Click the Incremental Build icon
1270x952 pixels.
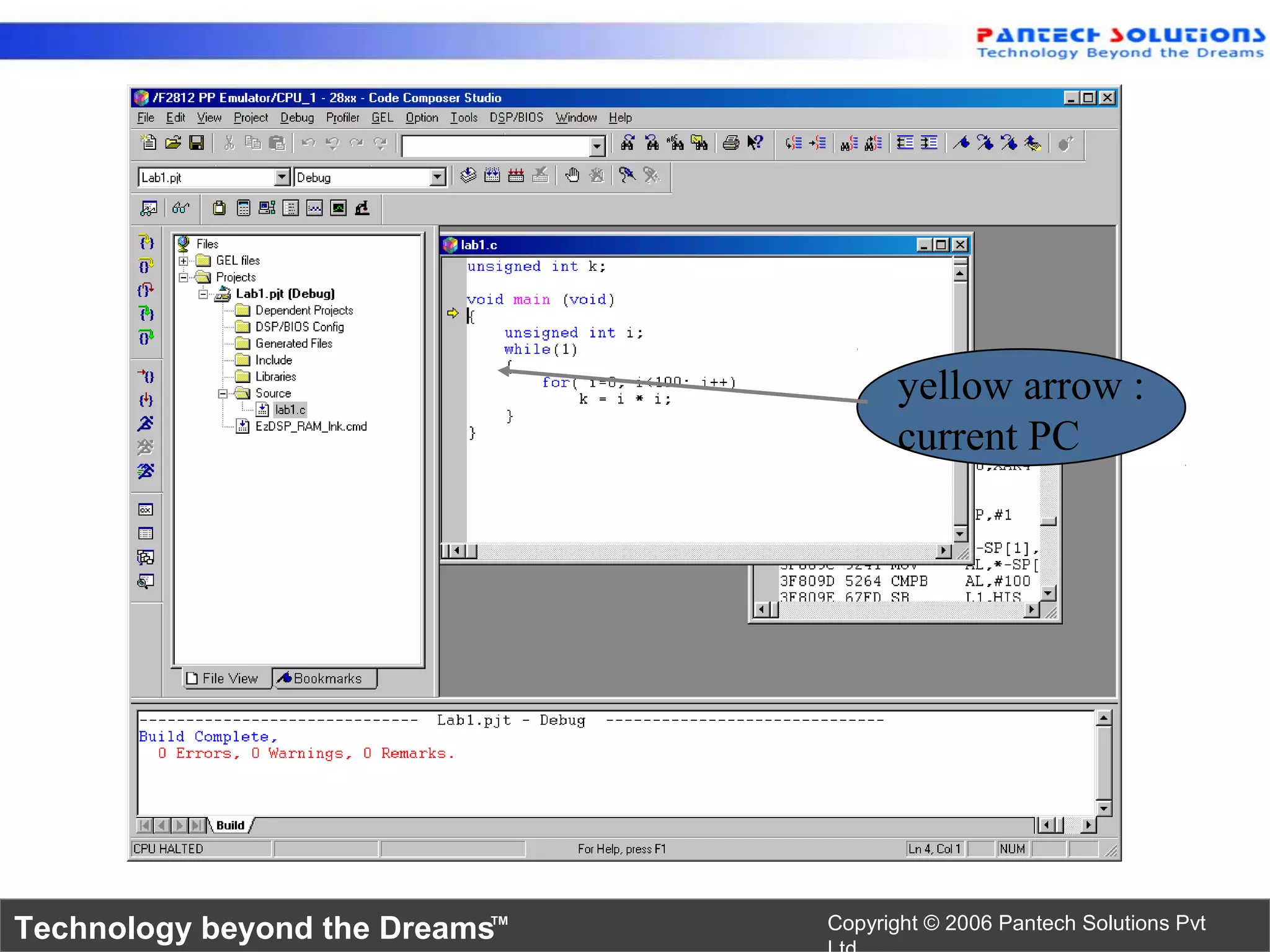pyautogui.click(x=492, y=176)
